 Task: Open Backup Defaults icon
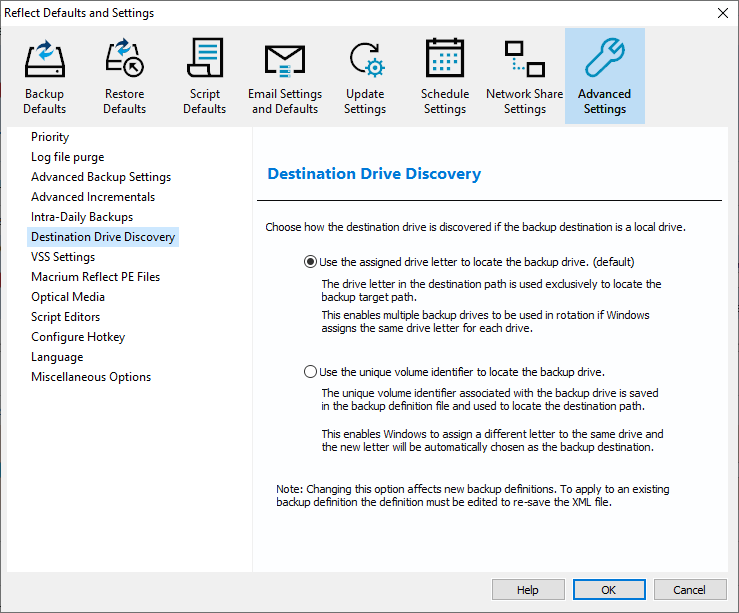(x=44, y=60)
